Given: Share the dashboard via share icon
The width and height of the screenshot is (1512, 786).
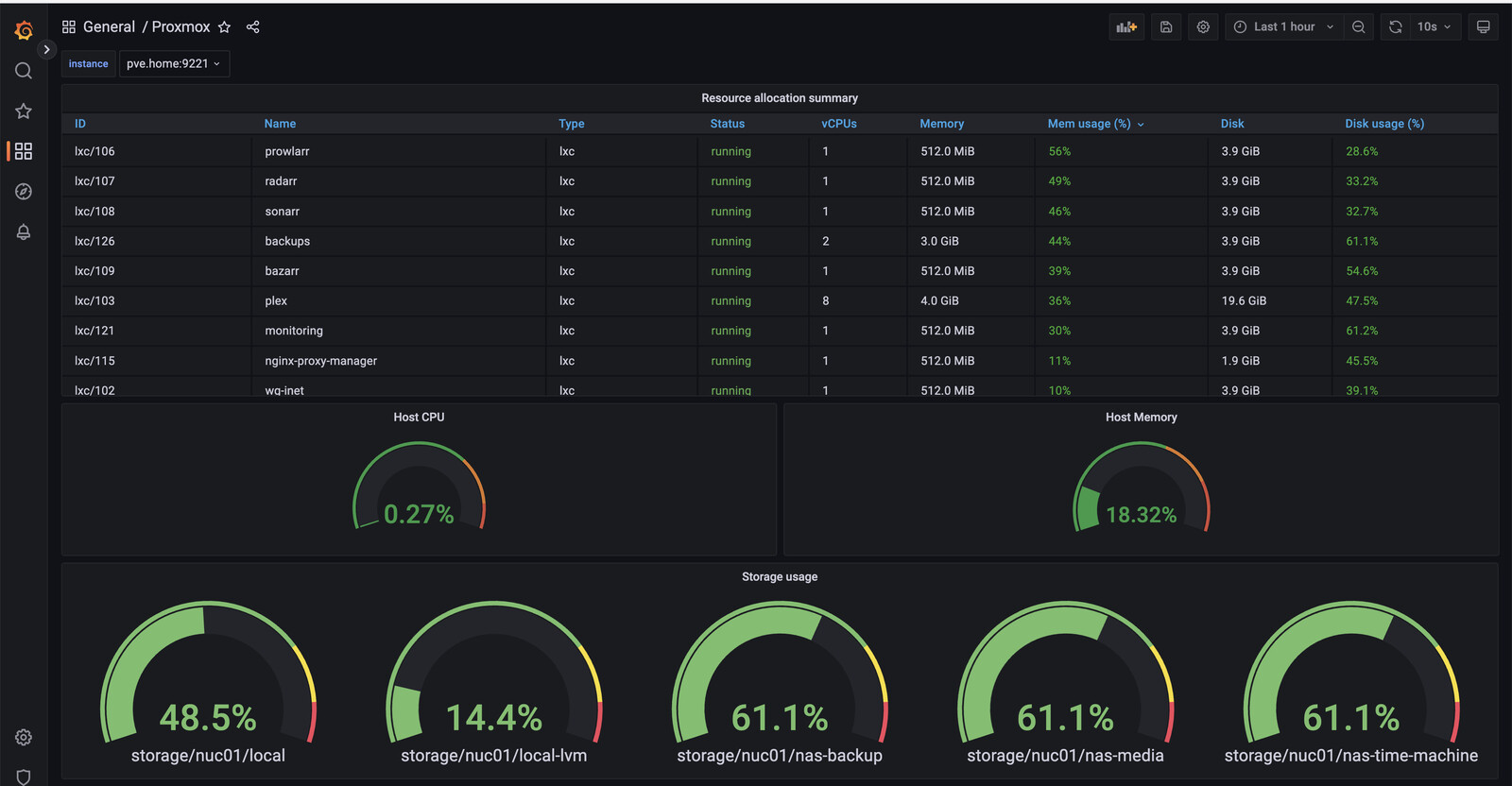Looking at the screenshot, I should 252,26.
